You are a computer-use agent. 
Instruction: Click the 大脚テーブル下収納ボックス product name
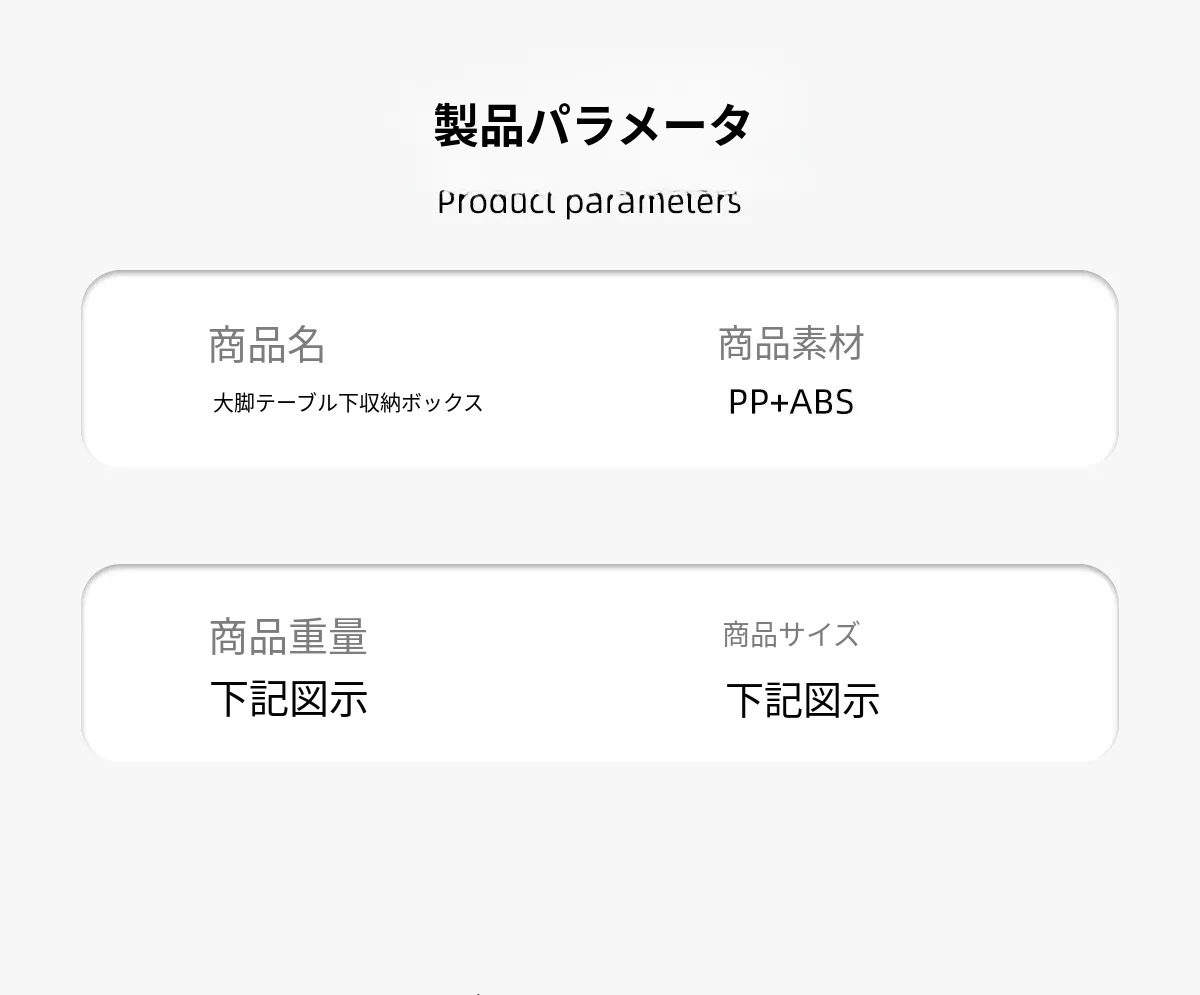[347, 403]
